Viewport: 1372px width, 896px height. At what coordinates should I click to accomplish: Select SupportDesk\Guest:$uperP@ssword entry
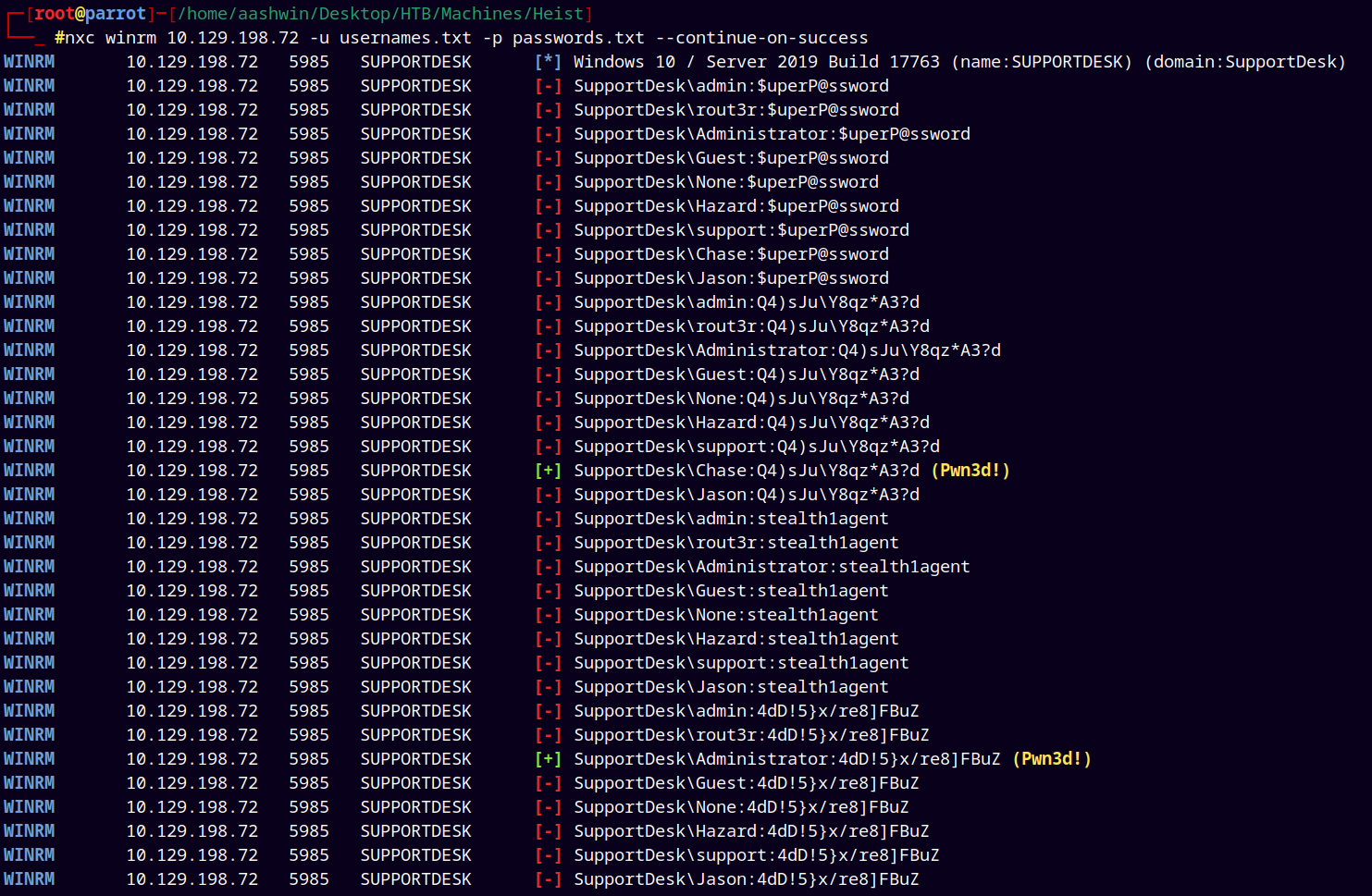(731, 158)
